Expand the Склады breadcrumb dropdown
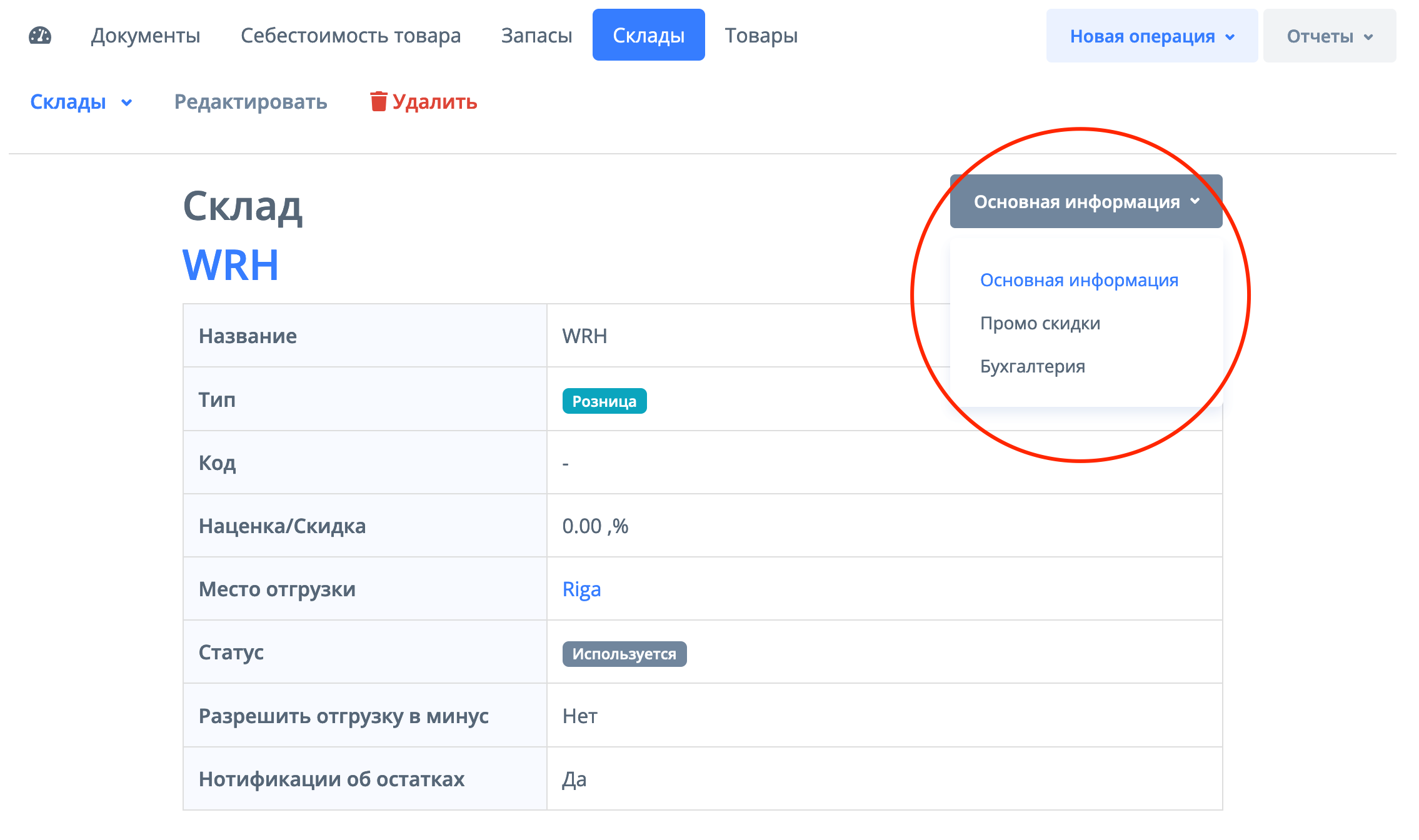The width and height of the screenshot is (1419, 840). pyautogui.click(x=81, y=102)
